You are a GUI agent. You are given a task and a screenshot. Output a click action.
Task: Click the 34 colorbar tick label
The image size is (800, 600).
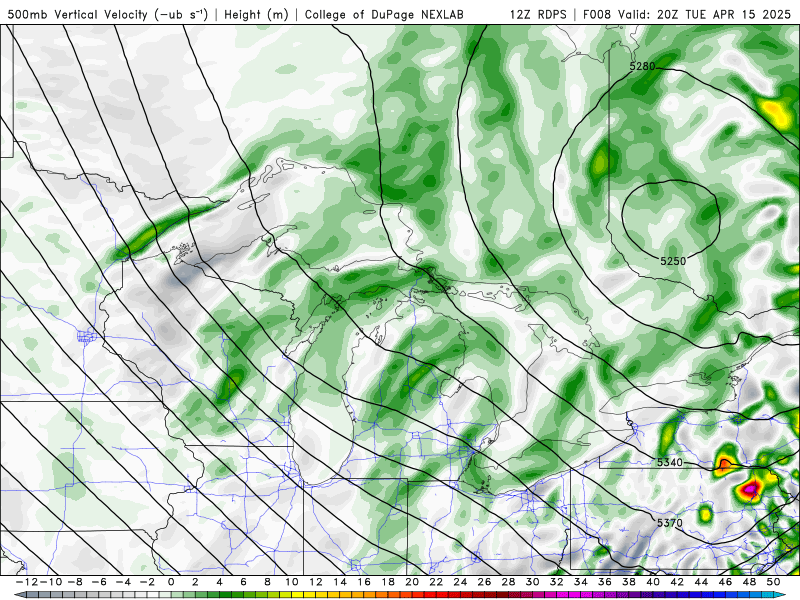581,582
